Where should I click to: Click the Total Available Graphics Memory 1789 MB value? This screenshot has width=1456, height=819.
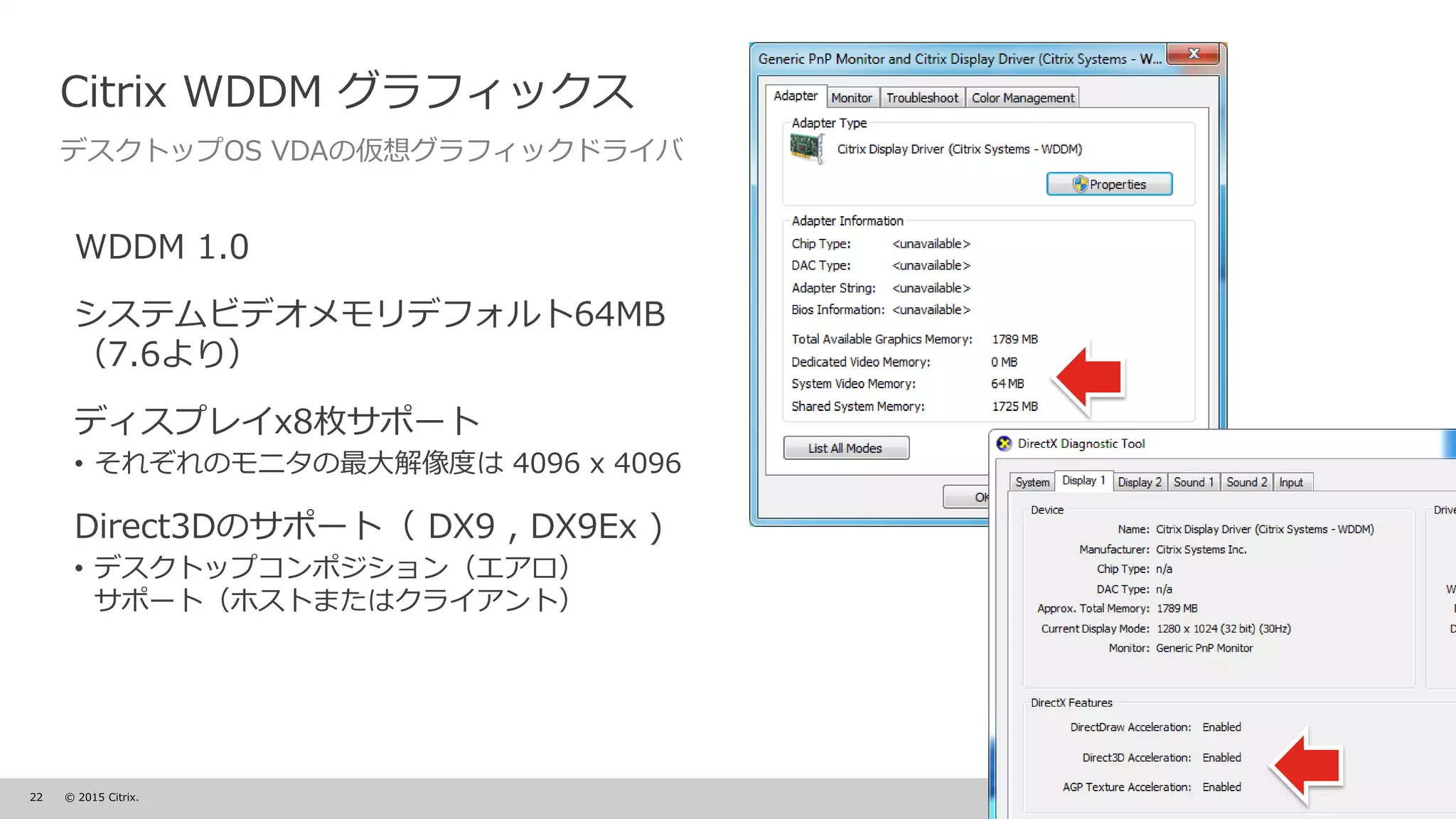tap(1015, 340)
